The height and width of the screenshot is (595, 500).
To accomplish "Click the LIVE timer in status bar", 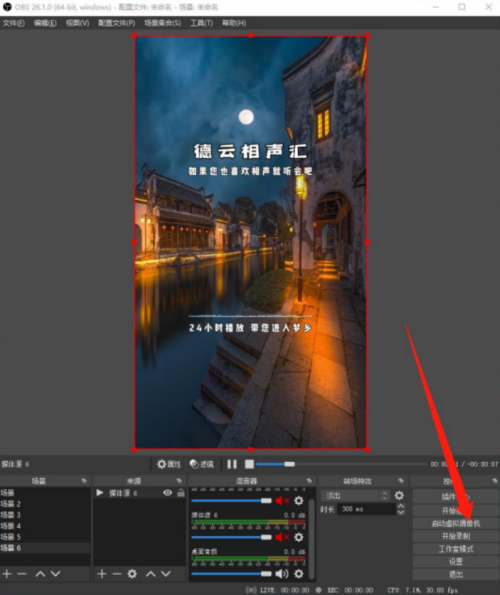I will click(x=285, y=590).
